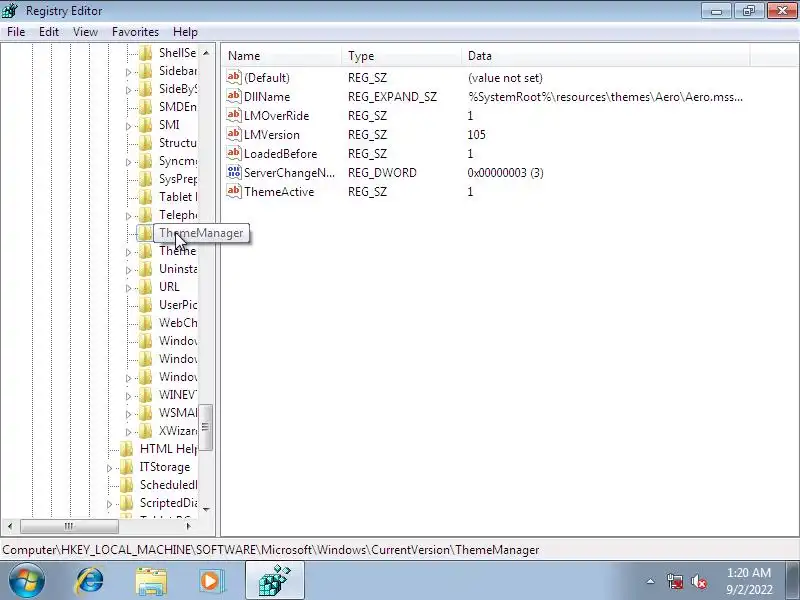
Task: Click the muted volume tray icon
Action: (x=699, y=581)
